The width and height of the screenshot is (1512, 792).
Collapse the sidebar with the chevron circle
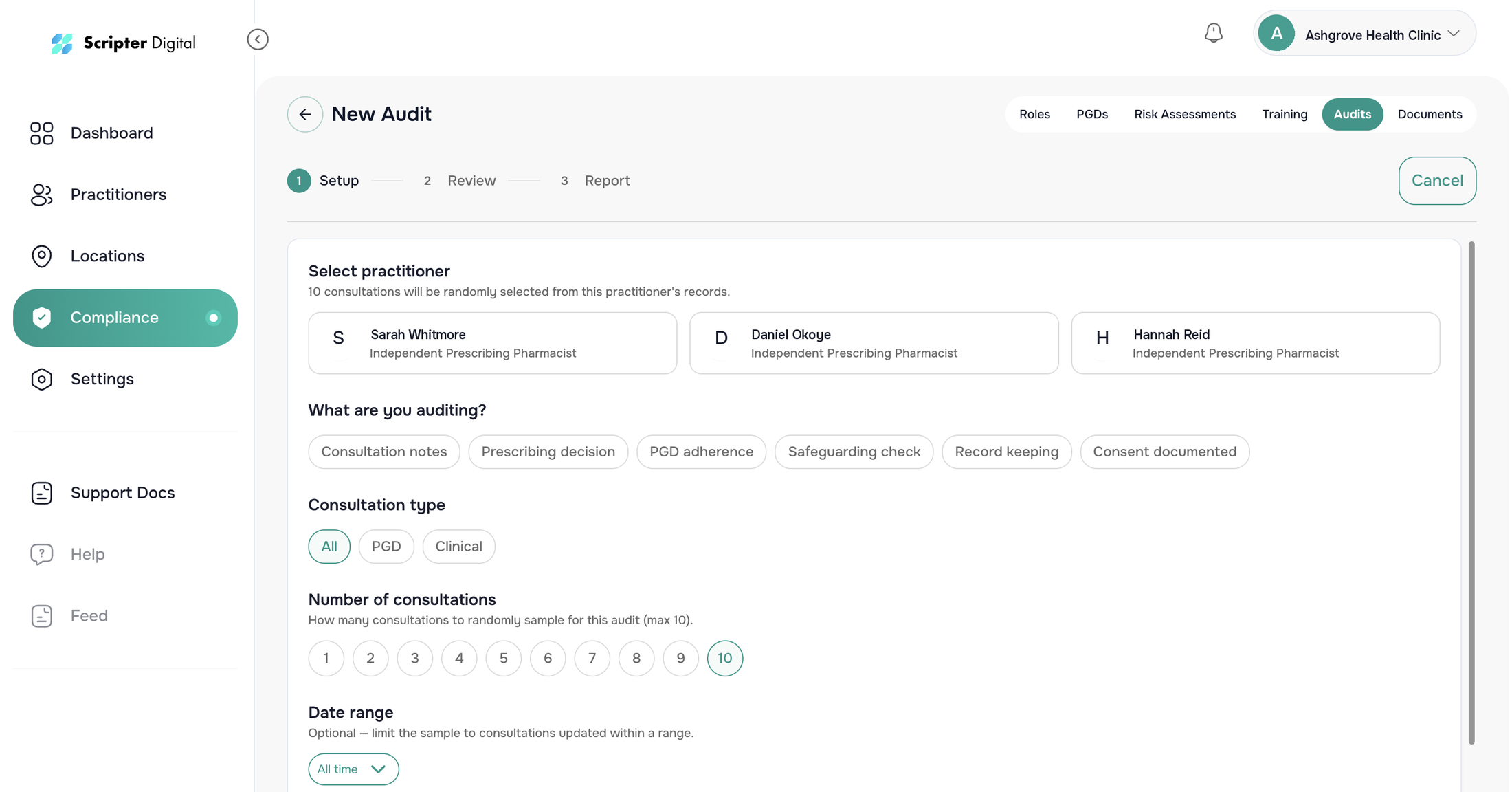tap(258, 39)
